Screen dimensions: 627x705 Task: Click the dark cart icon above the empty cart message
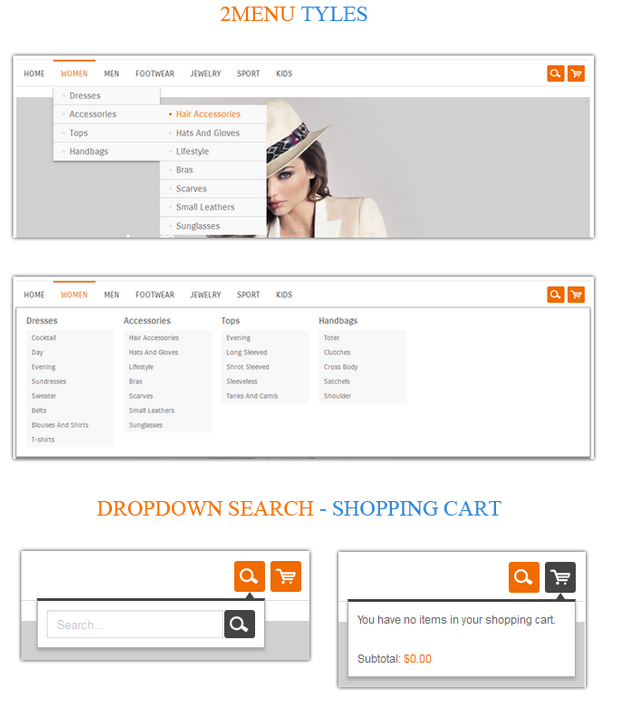tap(560, 577)
